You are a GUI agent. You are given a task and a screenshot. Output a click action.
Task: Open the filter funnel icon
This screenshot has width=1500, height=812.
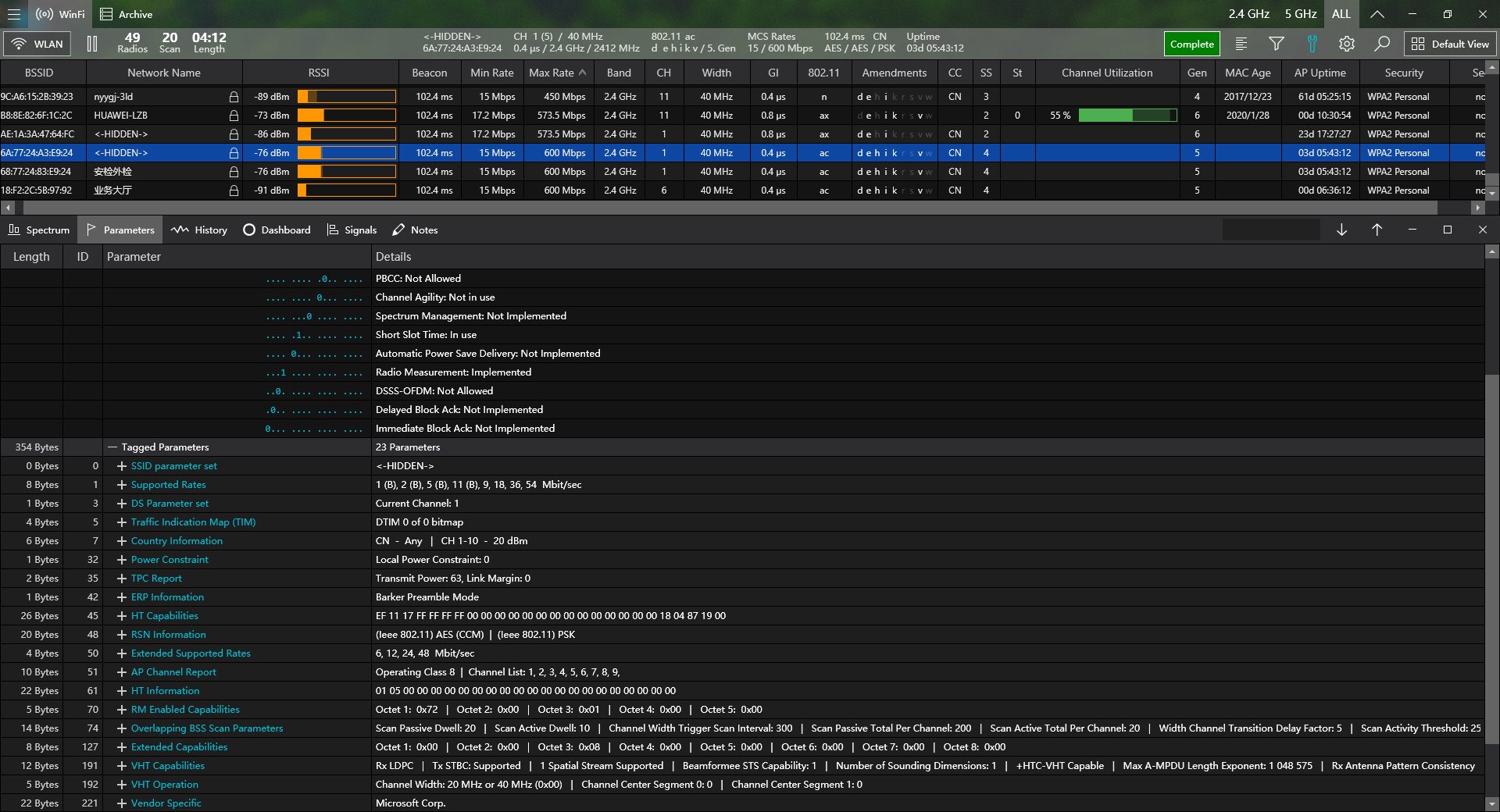[x=1276, y=44]
